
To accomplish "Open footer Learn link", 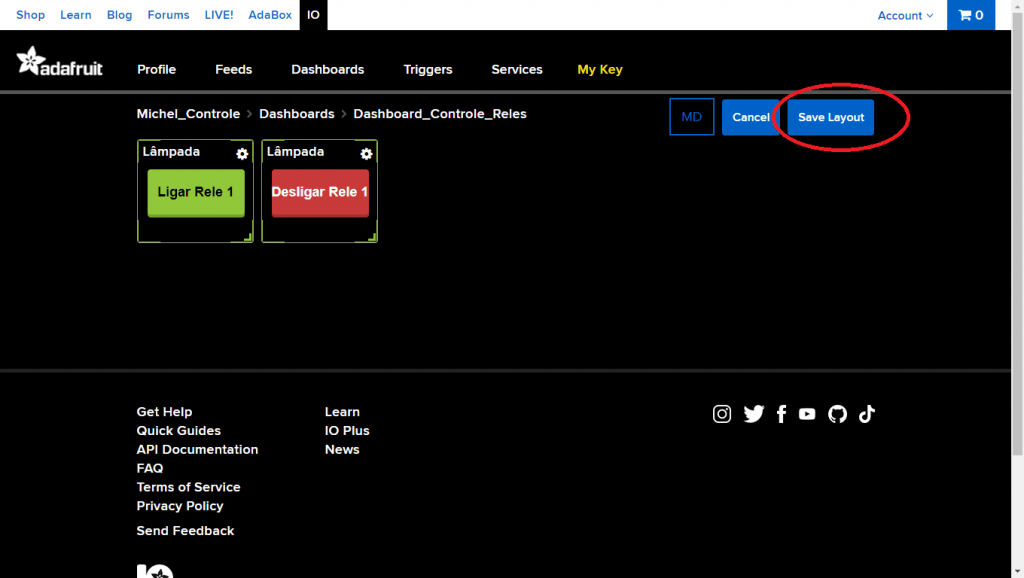I will click(342, 411).
